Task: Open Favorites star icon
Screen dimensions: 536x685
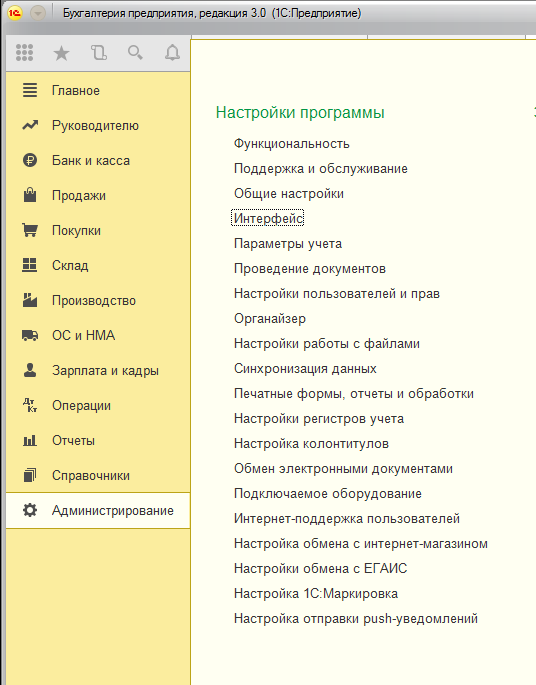Action: point(61,53)
